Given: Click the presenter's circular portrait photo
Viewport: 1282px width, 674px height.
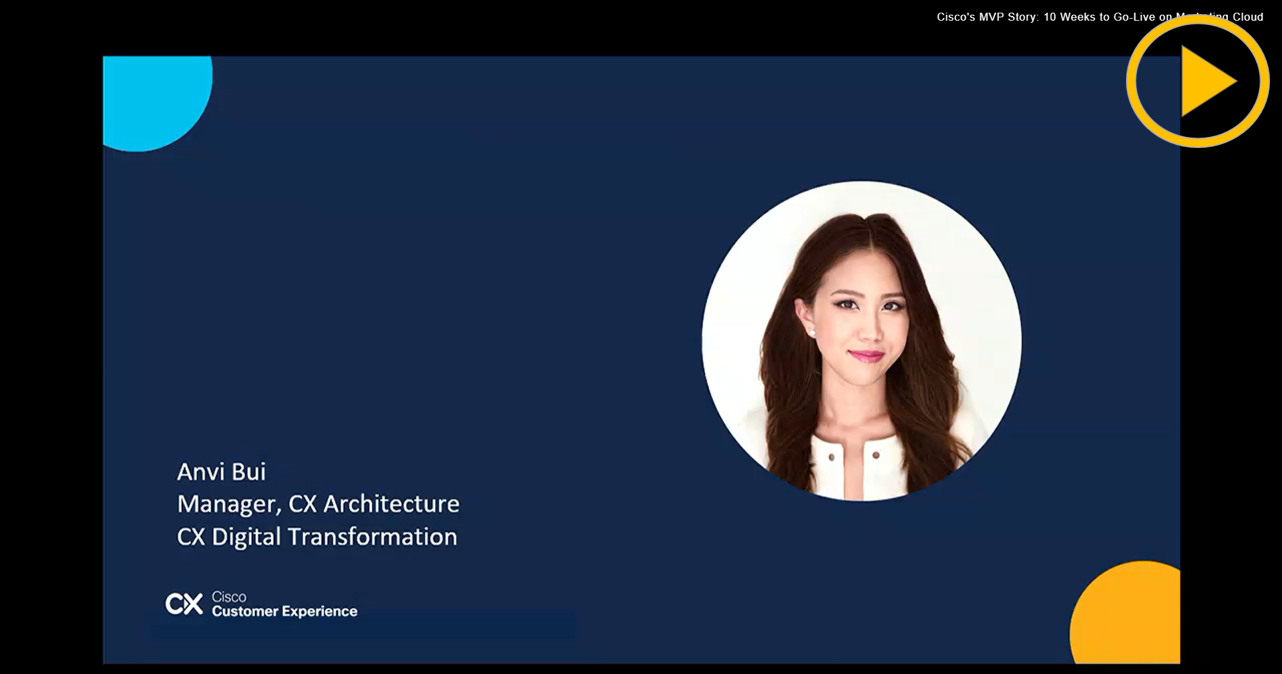Looking at the screenshot, I should click(862, 341).
